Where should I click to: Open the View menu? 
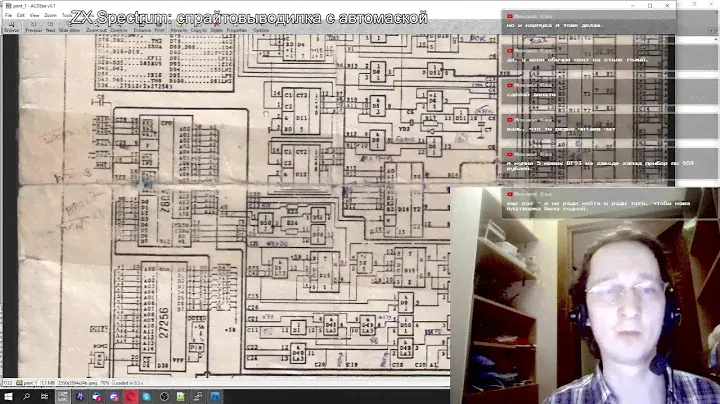(35, 16)
